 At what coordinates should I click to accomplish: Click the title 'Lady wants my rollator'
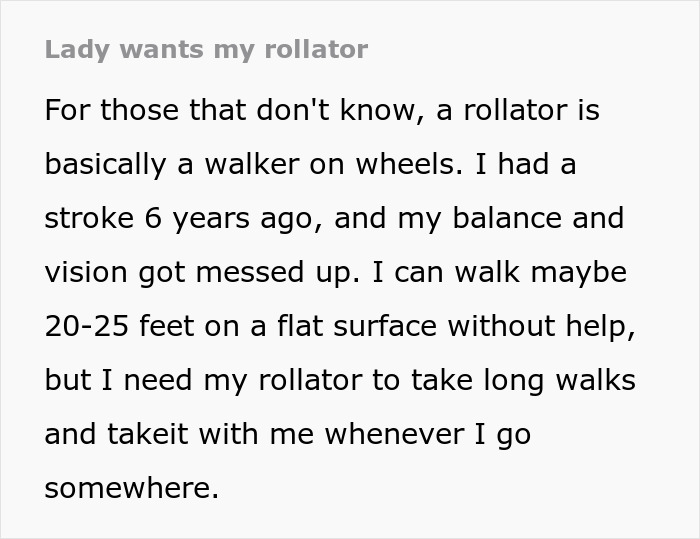coord(206,50)
